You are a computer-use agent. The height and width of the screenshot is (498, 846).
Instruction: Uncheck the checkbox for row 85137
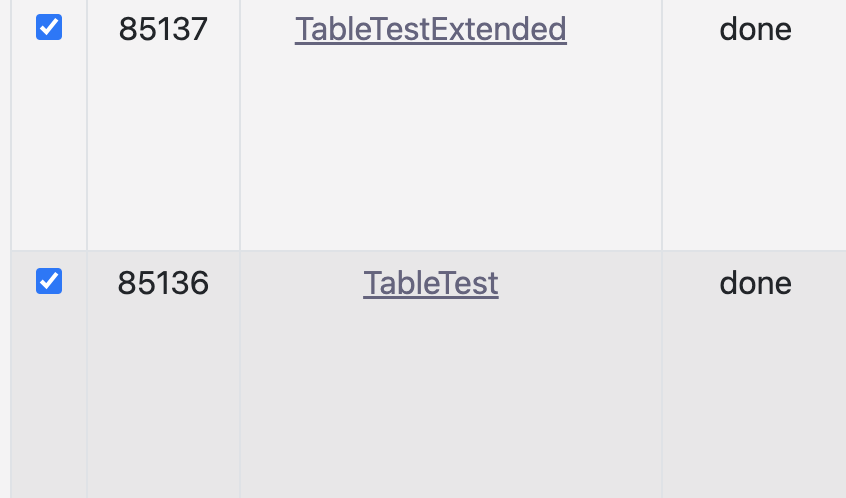pos(49,28)
